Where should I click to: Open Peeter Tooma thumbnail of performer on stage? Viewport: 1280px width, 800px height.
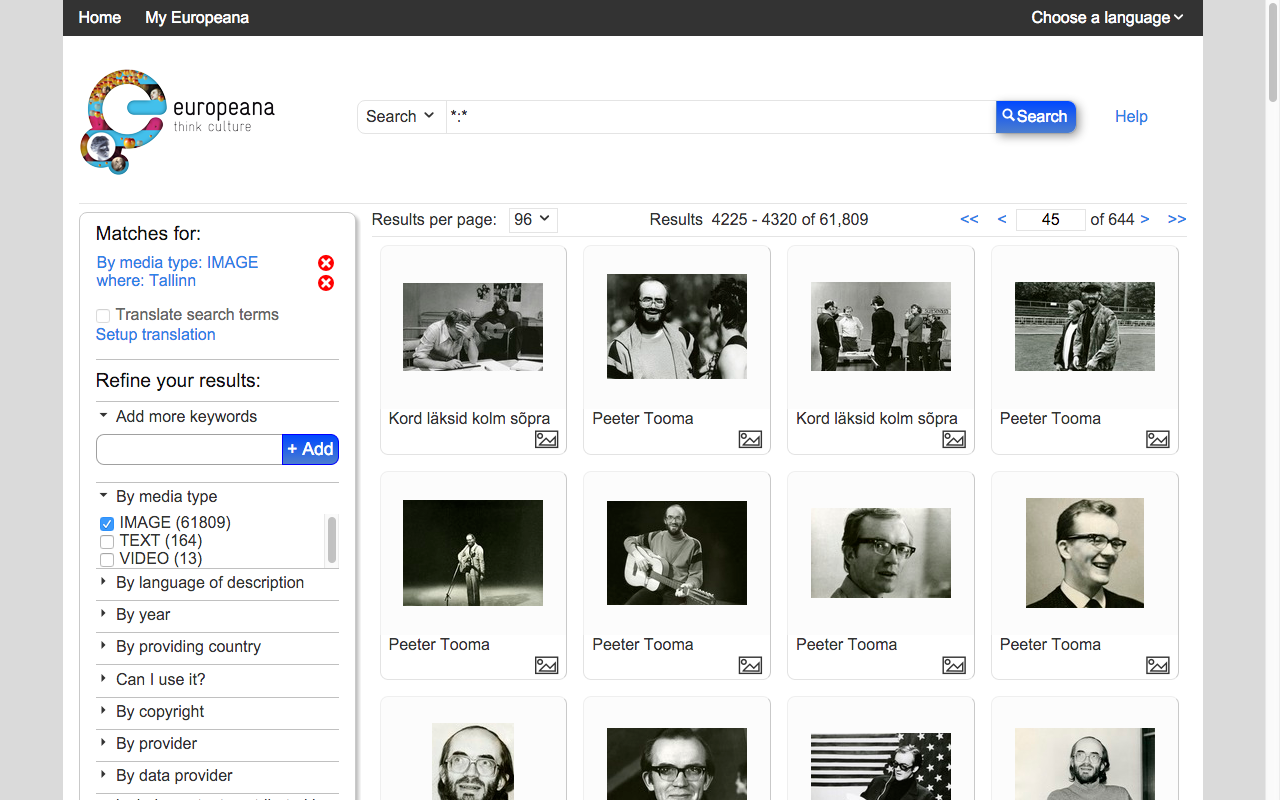(x=473, y=553)
